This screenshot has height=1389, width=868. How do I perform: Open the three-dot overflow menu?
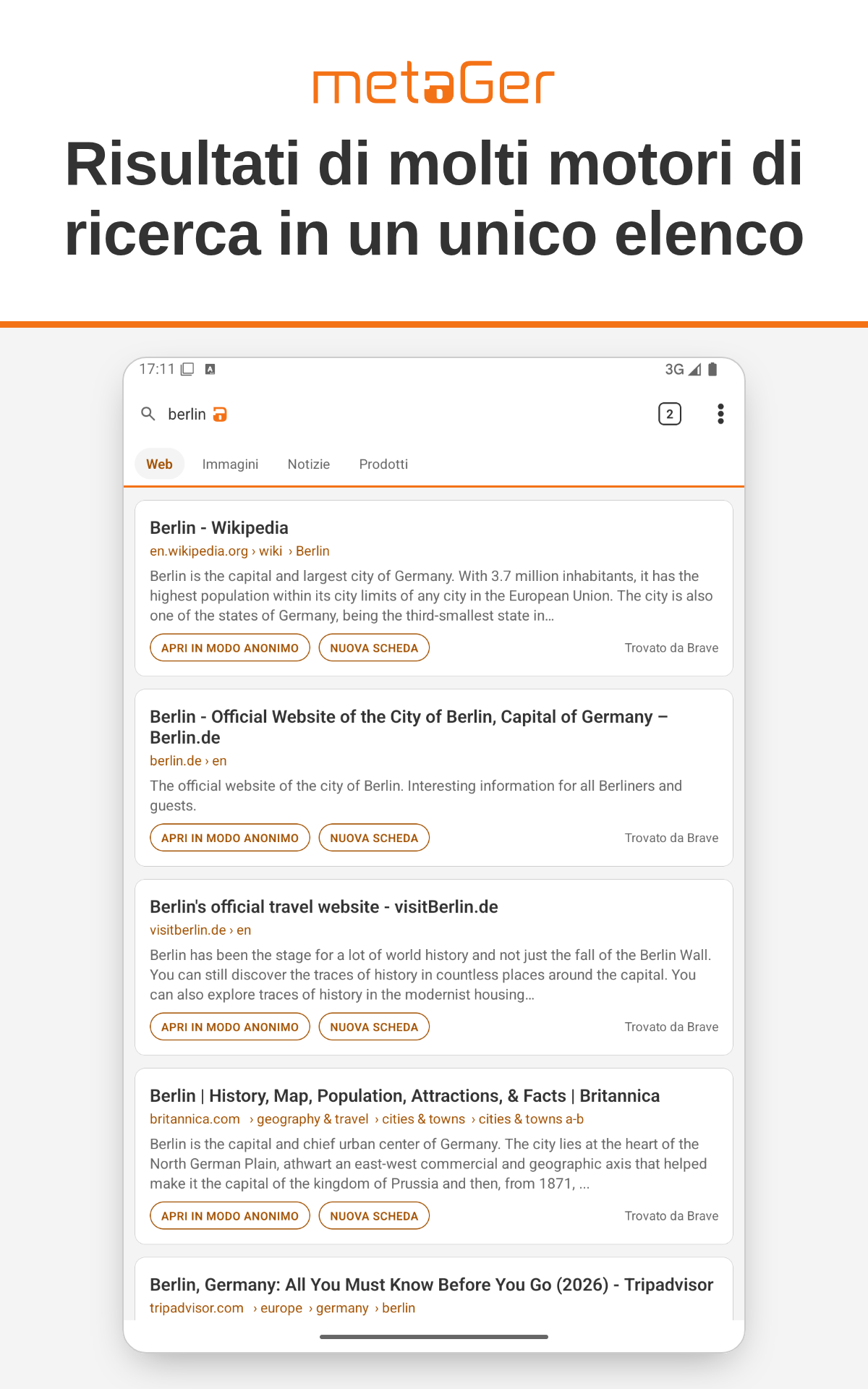click(720, 414)
